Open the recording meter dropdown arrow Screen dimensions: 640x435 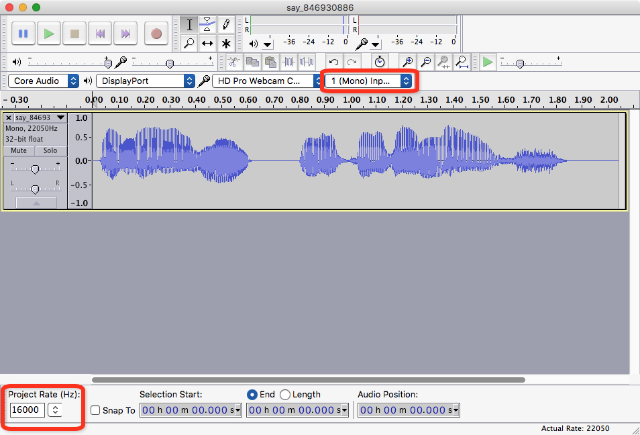click(376, 44)
